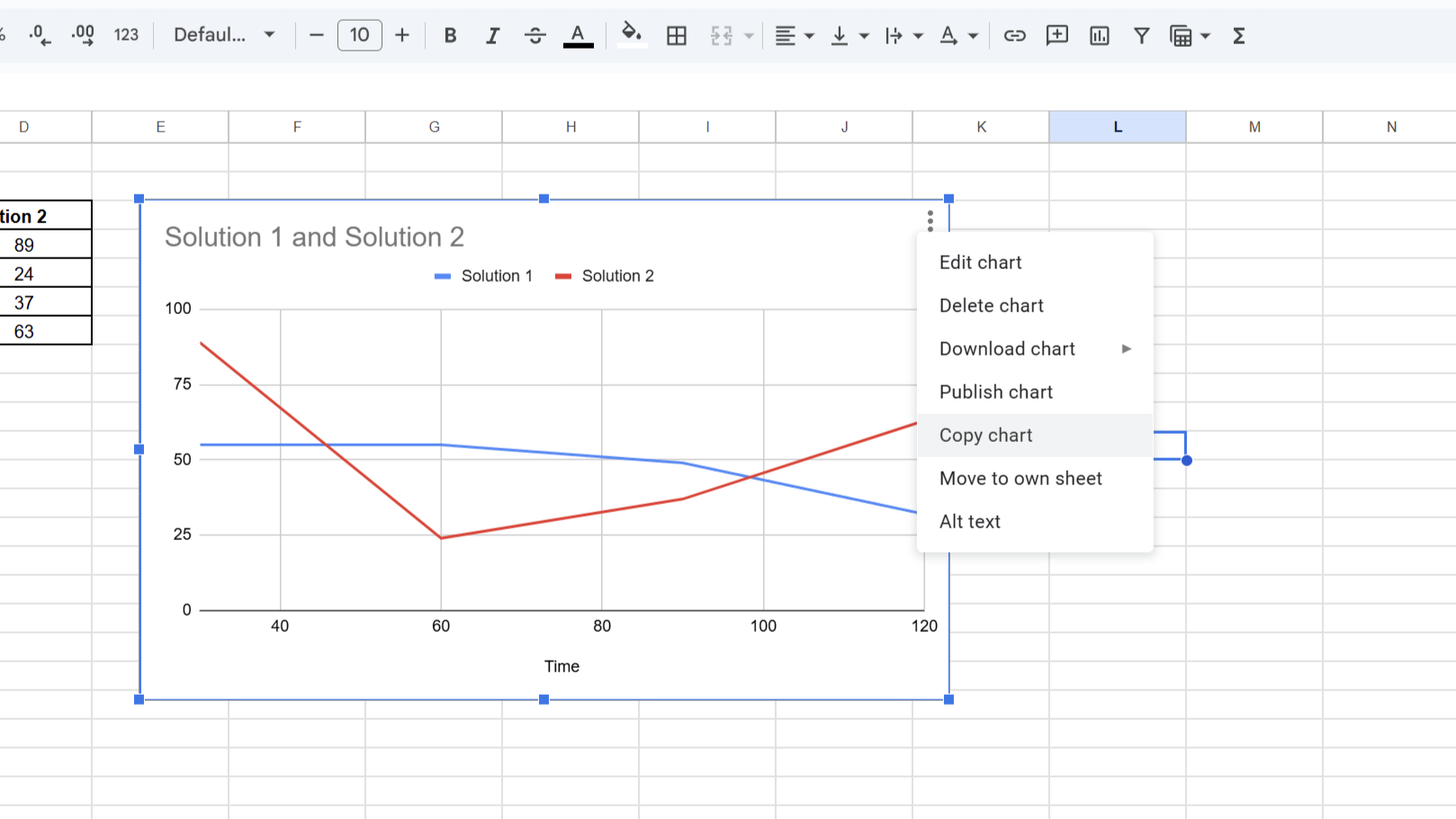This screenshot has height=819, width=1456.
Task: Click the increase decimal places icon
Action: (x=83, y=36)
